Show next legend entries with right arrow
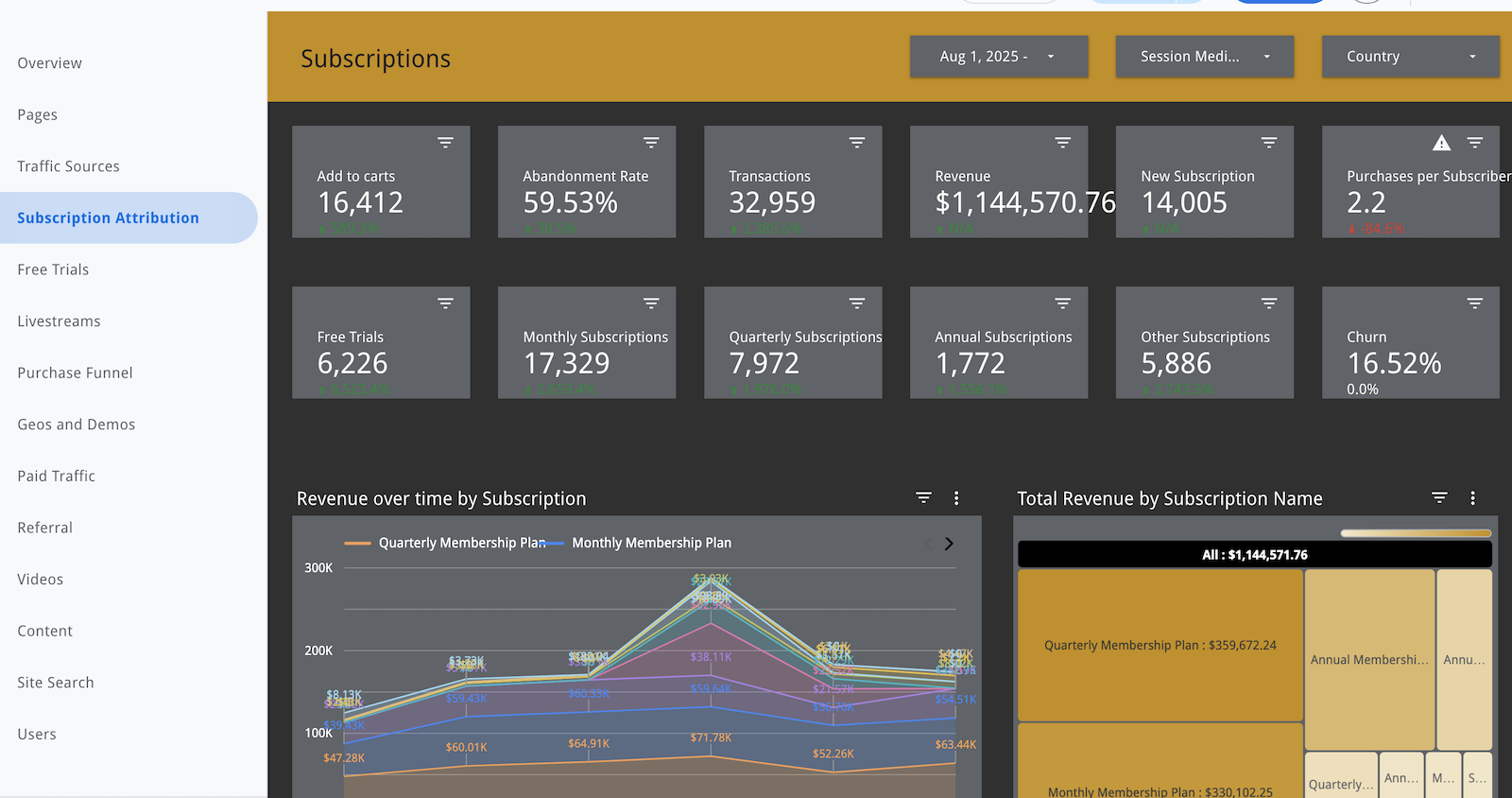 coord(949,544)
